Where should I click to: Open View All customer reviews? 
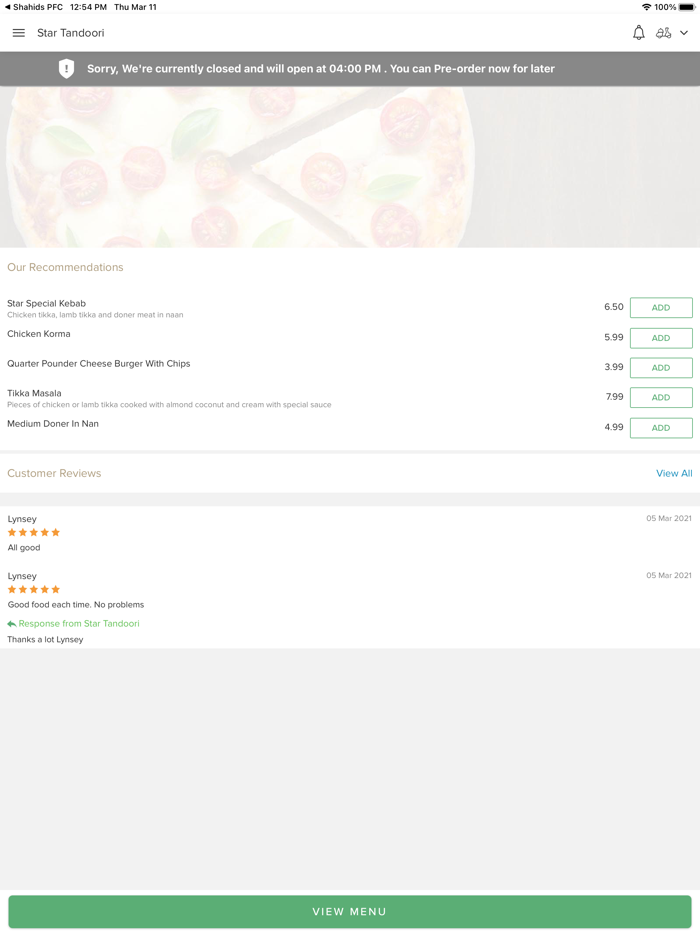(674, 473)
